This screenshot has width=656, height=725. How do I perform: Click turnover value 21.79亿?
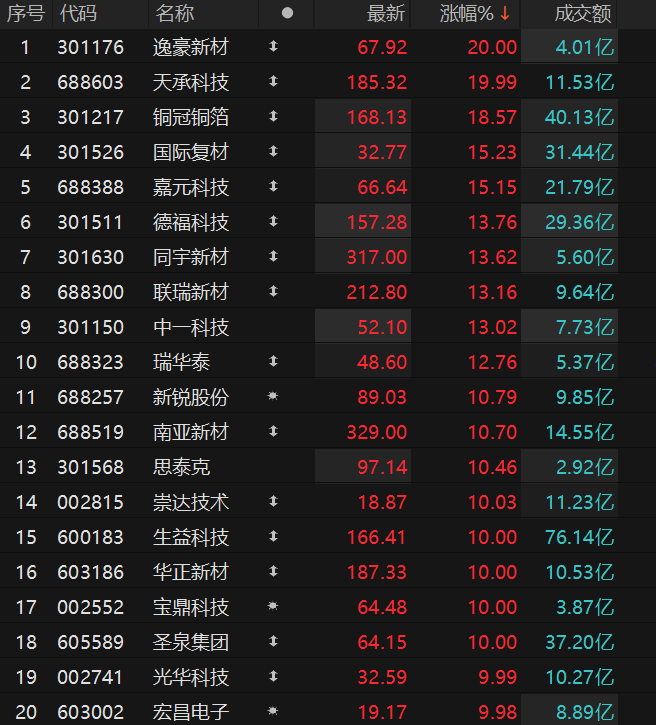click(580, 187)
